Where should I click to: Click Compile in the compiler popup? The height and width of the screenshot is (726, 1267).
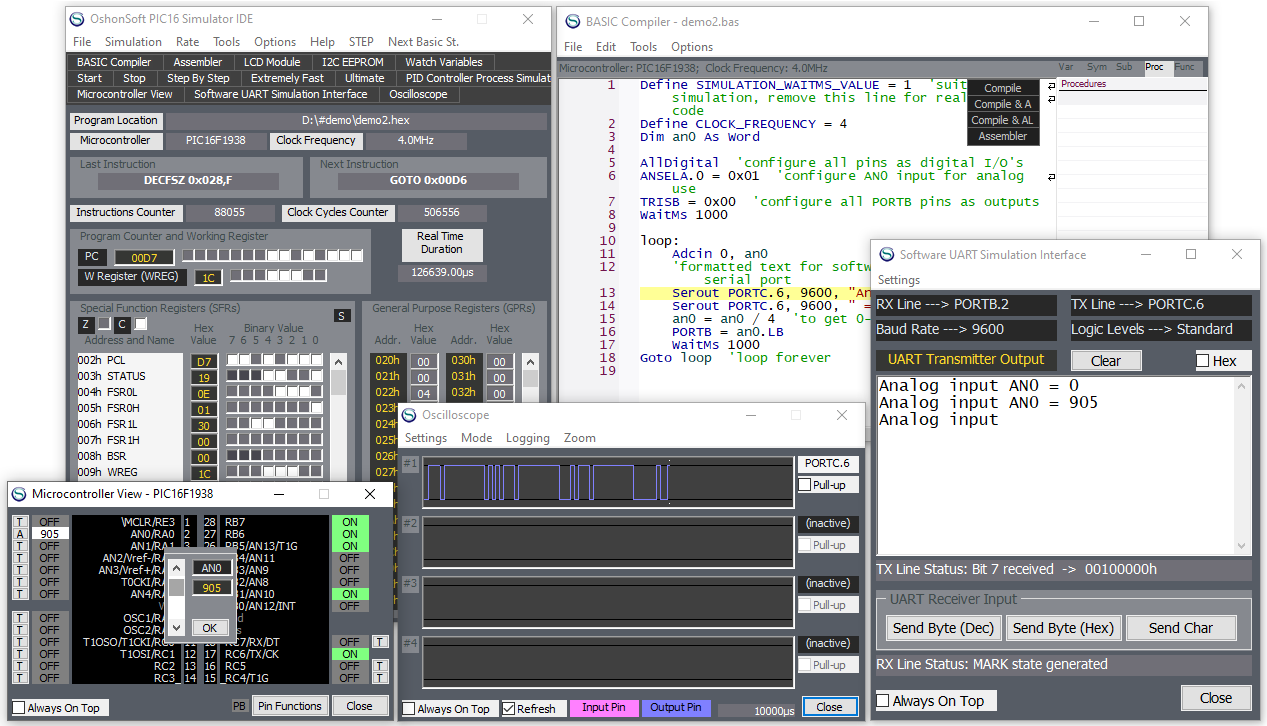tap(1003, 88)
